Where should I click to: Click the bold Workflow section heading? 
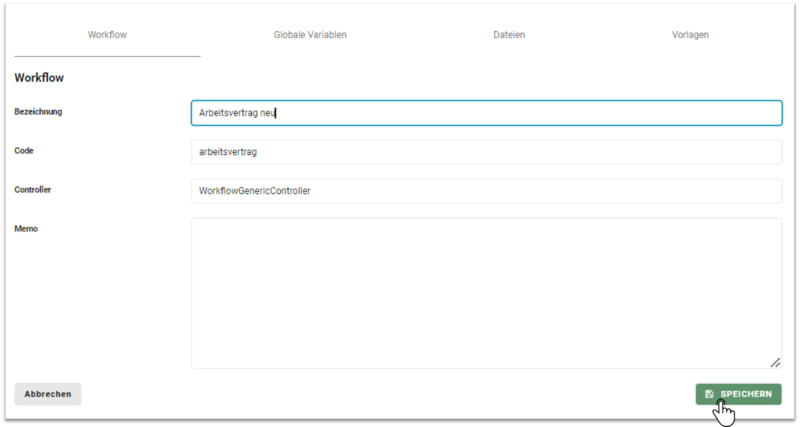tap(39, 78)
